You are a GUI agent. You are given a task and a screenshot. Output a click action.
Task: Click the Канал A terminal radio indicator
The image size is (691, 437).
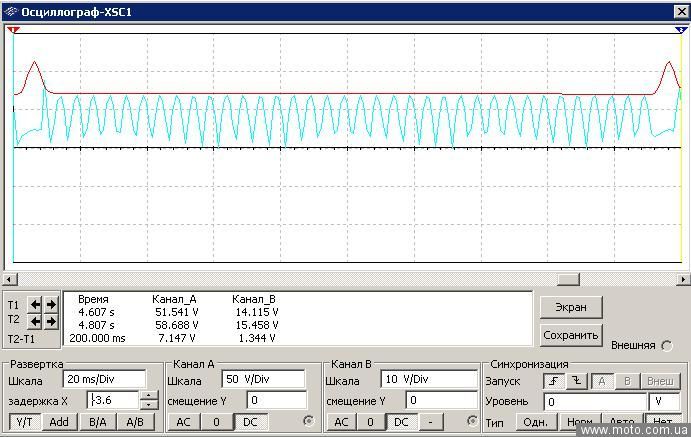[x=308, y=421]
